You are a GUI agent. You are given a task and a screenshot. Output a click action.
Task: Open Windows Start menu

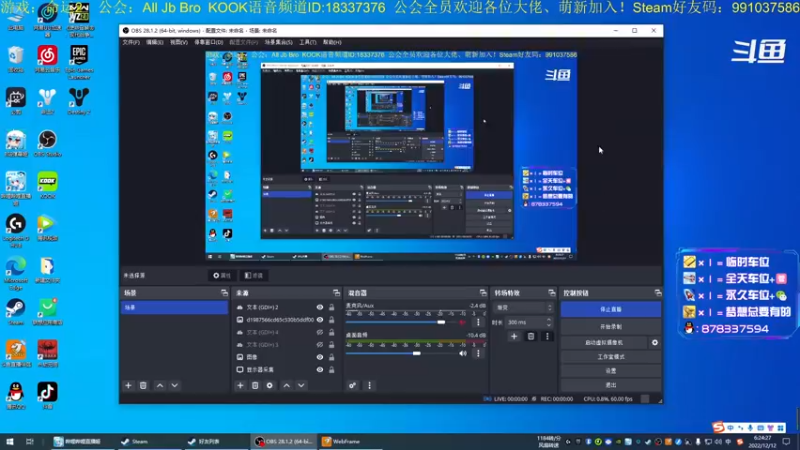10,441
